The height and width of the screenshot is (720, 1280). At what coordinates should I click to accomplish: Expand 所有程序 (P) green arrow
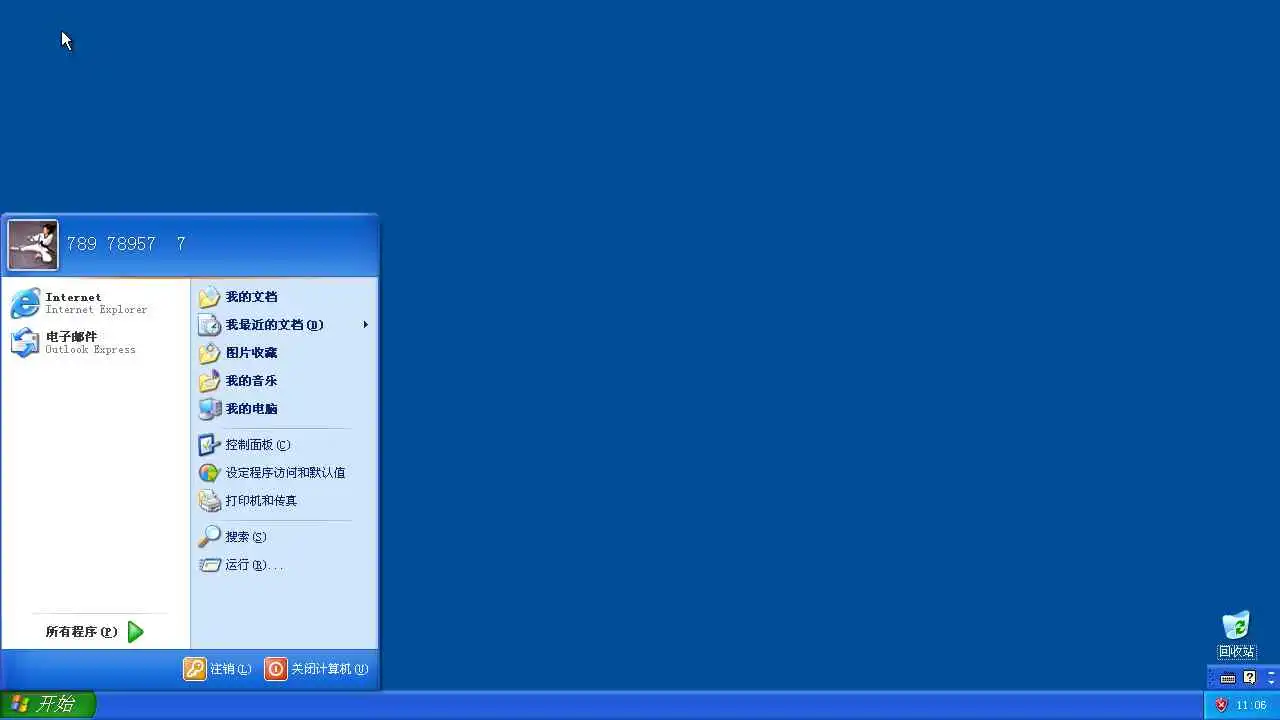click(x=136, y=632)
